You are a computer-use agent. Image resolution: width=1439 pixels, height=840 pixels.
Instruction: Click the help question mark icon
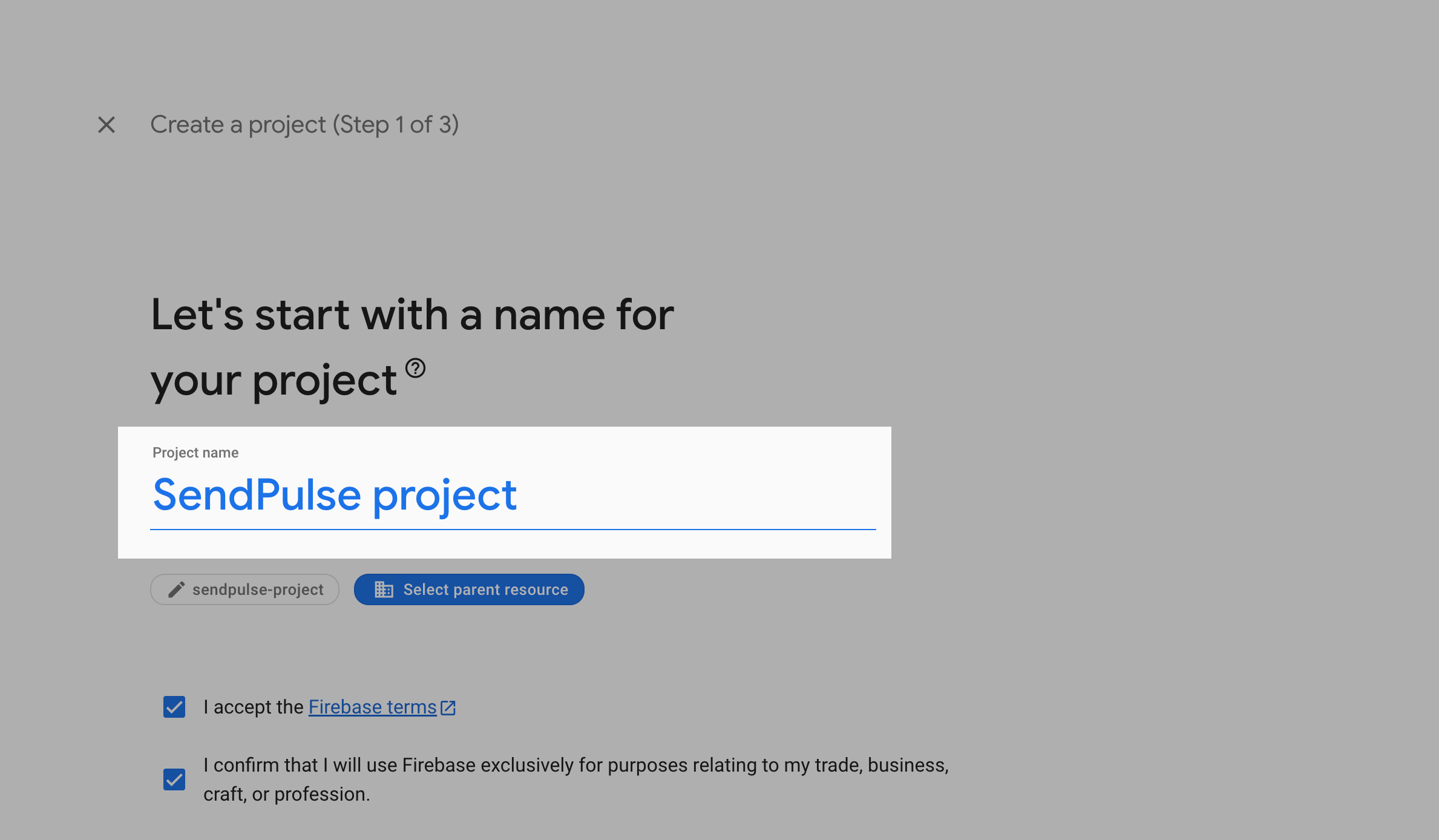pos(415,368)
